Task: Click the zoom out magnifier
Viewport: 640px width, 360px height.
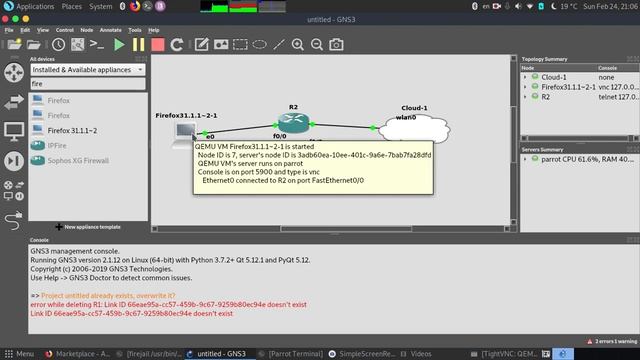Action: coord(317,44)
